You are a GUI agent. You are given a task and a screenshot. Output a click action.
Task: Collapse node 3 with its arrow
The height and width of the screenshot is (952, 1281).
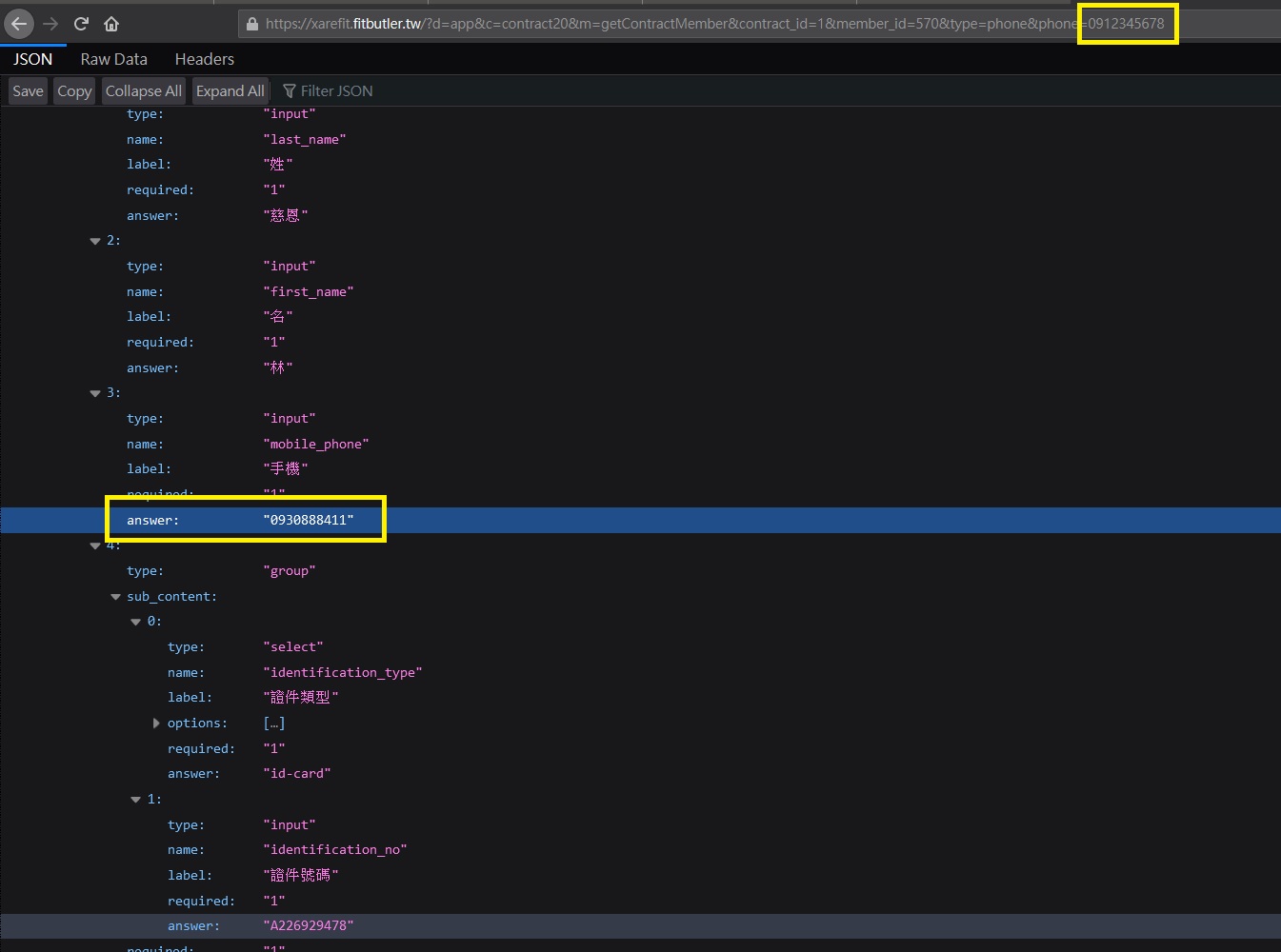tap(95, 393)
